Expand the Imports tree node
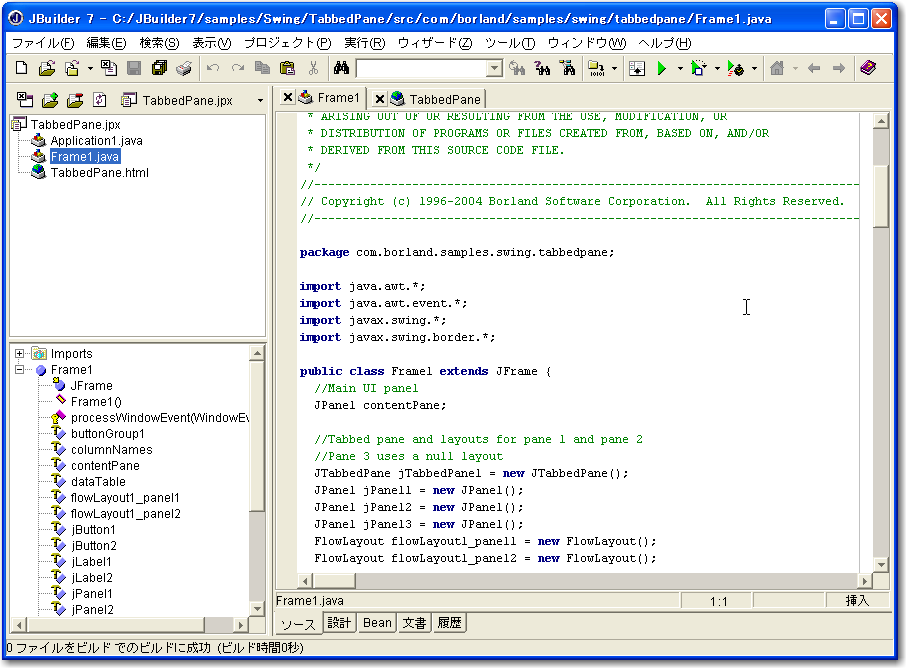 tap(19, 354)
